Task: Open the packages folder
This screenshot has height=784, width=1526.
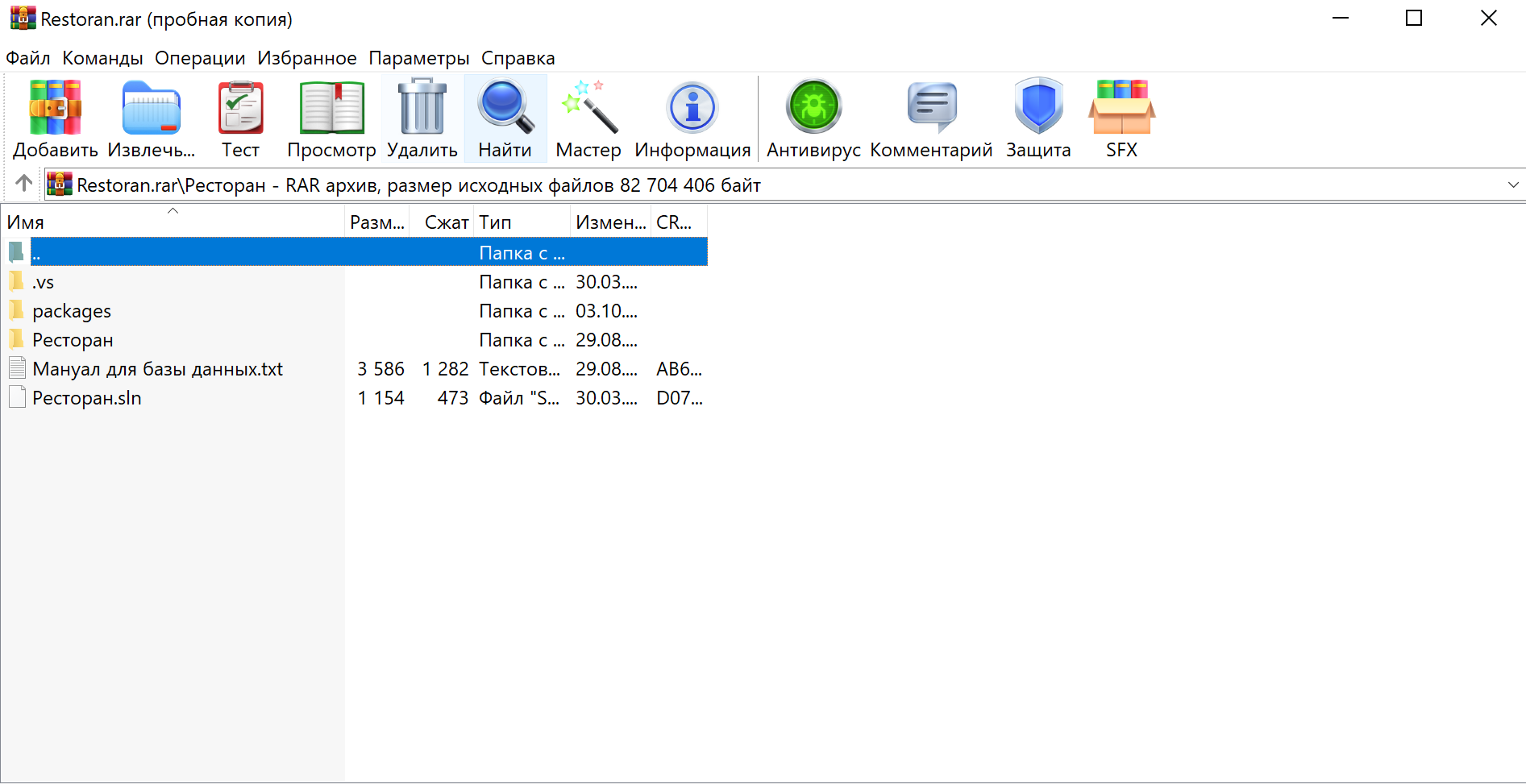Action: pyautogui.click(x=73, y=310)
